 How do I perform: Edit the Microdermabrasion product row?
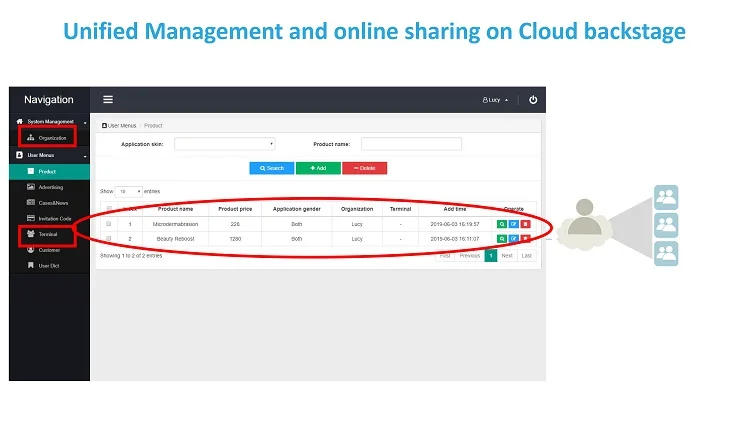coord(513,224)
